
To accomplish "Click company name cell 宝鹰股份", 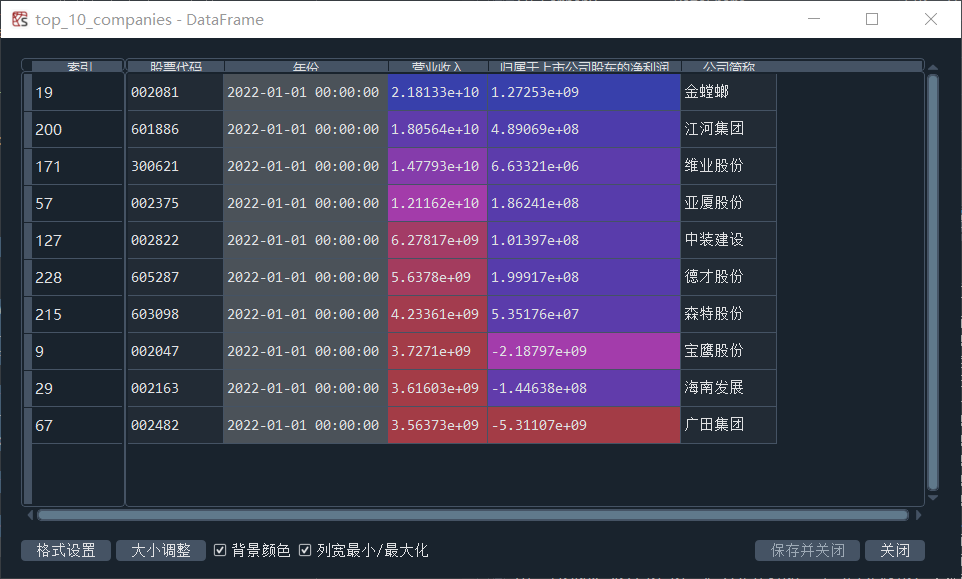I will click(728, 351).
